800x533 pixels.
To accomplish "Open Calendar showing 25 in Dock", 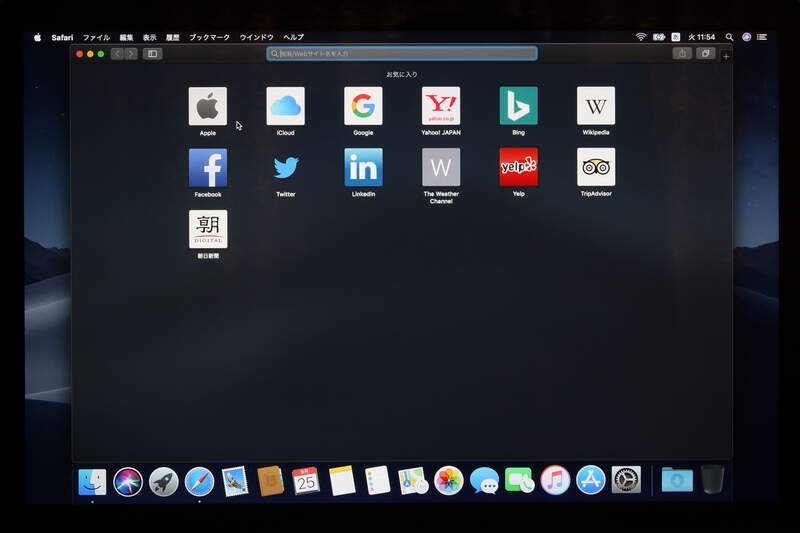I will tap(306, 480).
